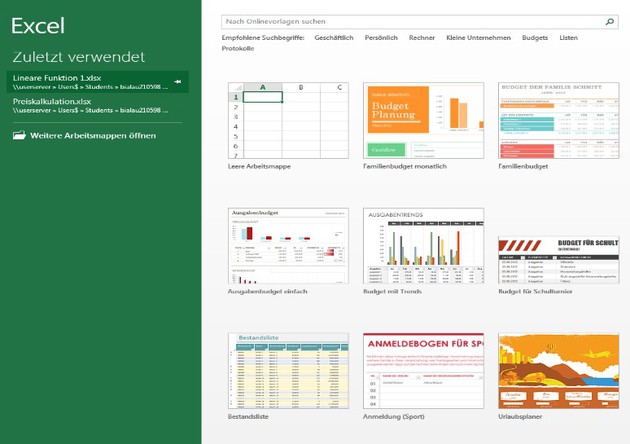Click the search magnifier icon
630x444 pixels.
click(610, 22)
